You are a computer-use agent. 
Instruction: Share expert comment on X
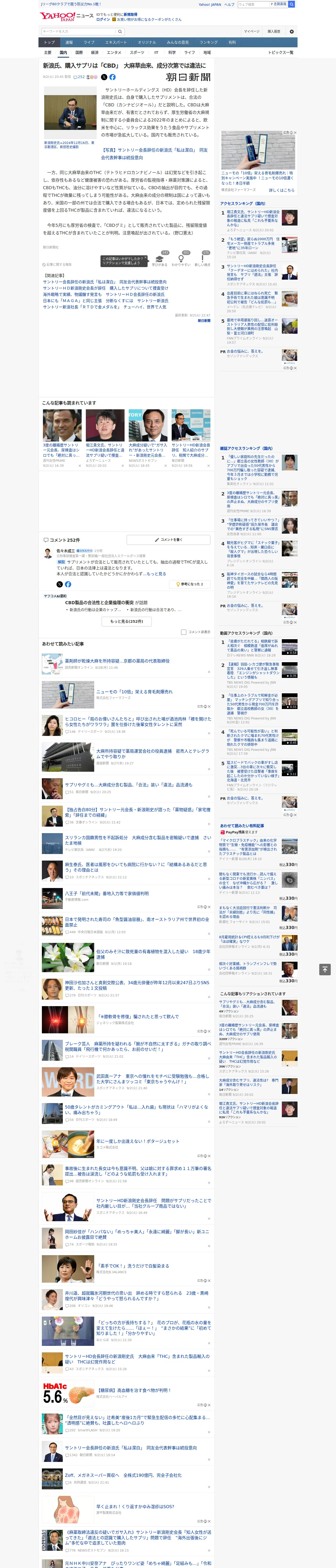[x=60, y=584]
